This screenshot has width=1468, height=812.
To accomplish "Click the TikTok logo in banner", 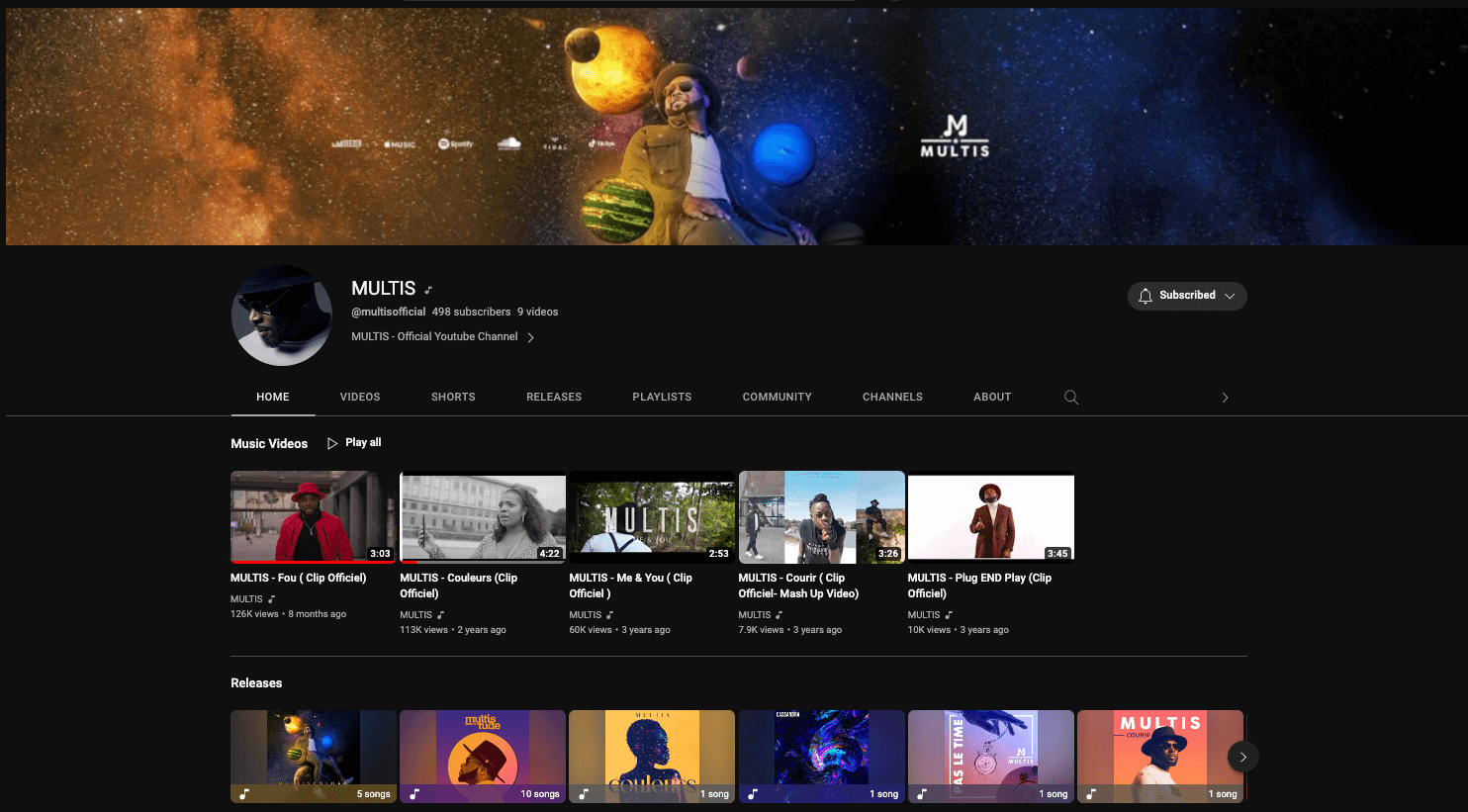I will [x=601, y=143].
